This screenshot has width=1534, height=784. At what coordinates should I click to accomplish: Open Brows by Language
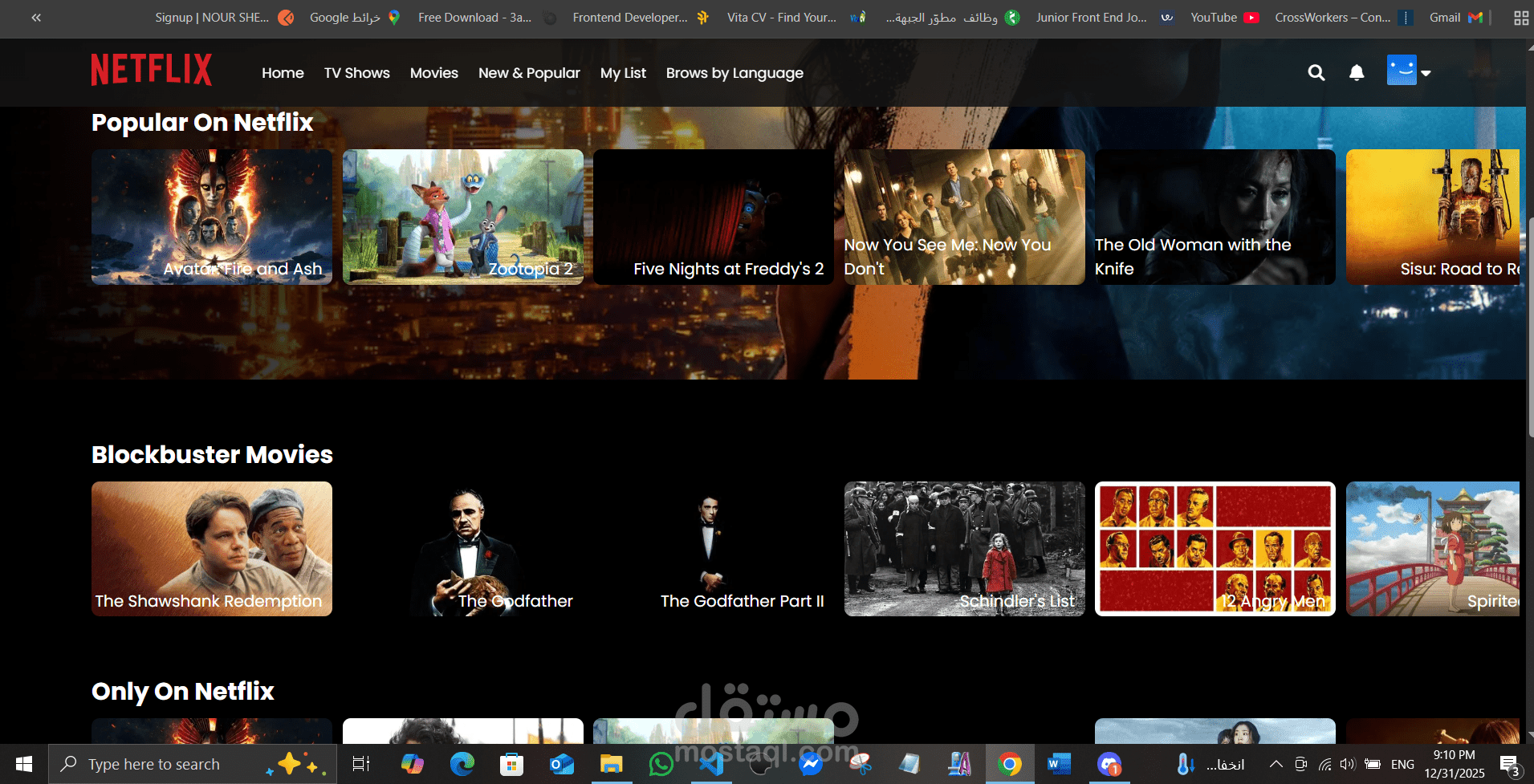pyautogui.click(x=734, y=73)
